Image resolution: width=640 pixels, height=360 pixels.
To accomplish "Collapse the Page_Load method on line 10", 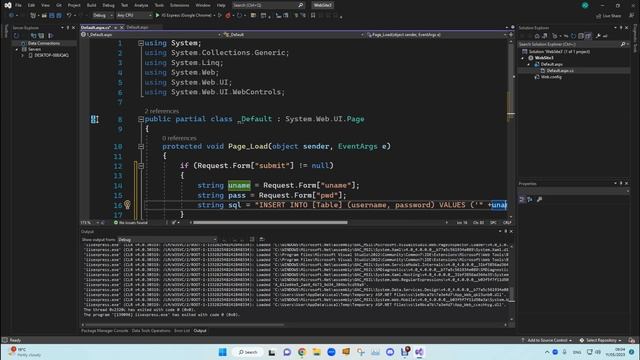I will click(x=141, y=147).
